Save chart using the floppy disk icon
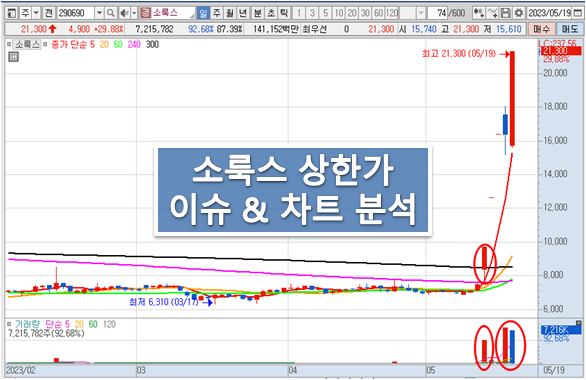The width and height of the screenshot is (586, 380). [x=505, y=13]
